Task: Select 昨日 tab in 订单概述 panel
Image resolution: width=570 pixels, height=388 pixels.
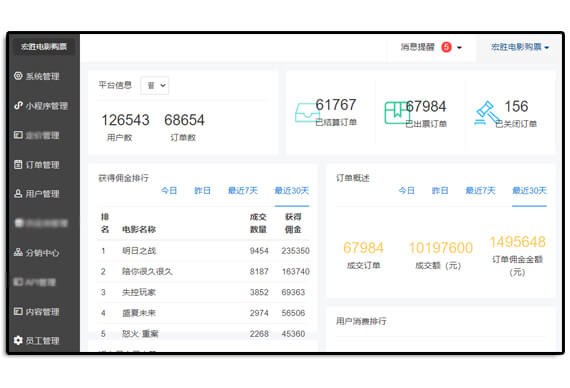Action: 440,191
